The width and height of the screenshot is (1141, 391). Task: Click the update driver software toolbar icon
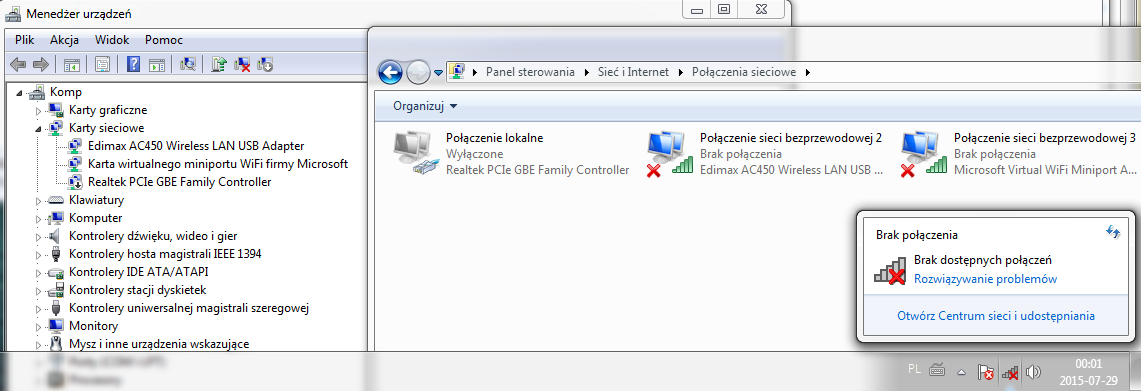(x=219, y=64)
